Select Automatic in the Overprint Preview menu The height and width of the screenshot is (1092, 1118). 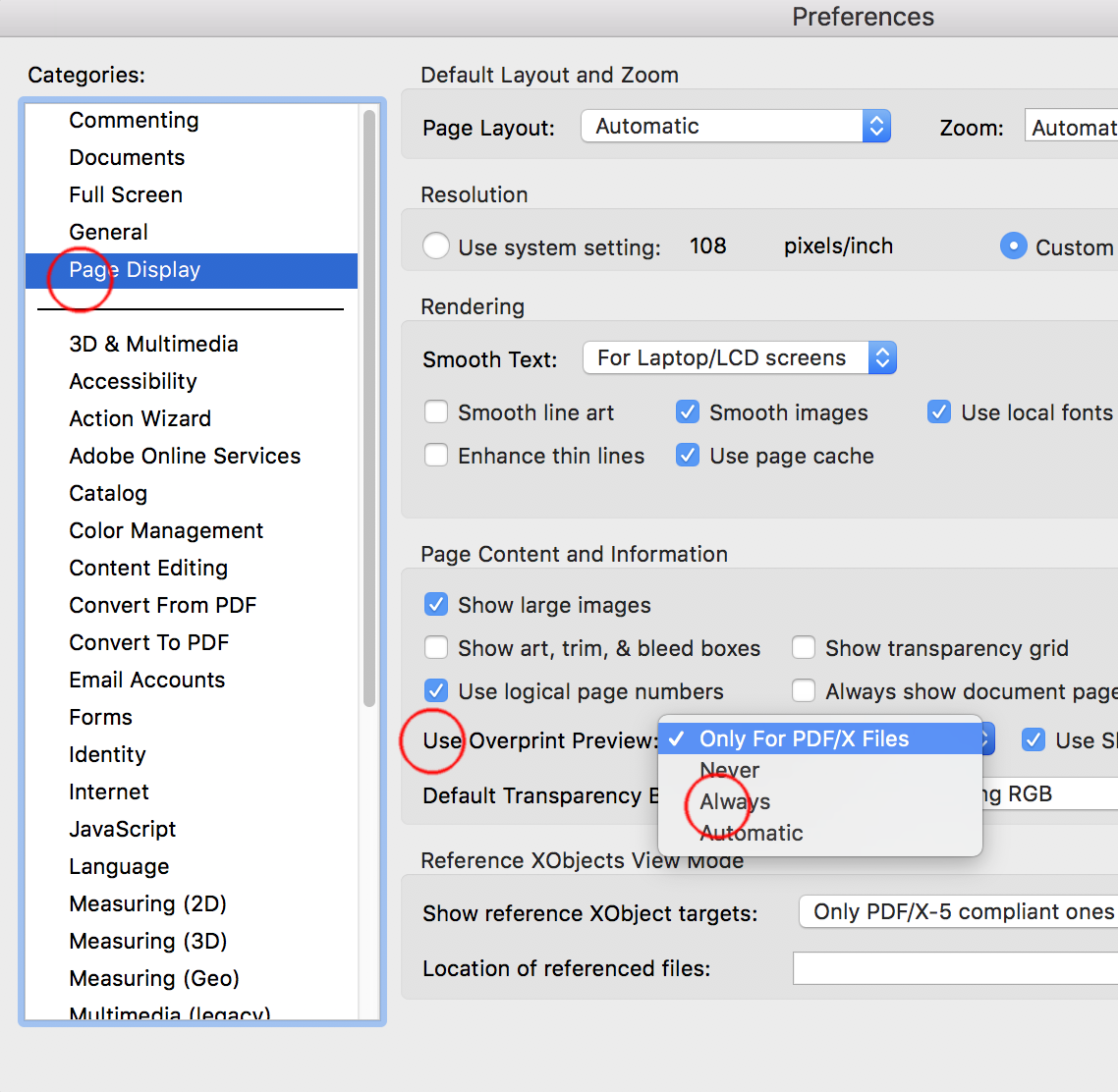[x=752, y=833]
